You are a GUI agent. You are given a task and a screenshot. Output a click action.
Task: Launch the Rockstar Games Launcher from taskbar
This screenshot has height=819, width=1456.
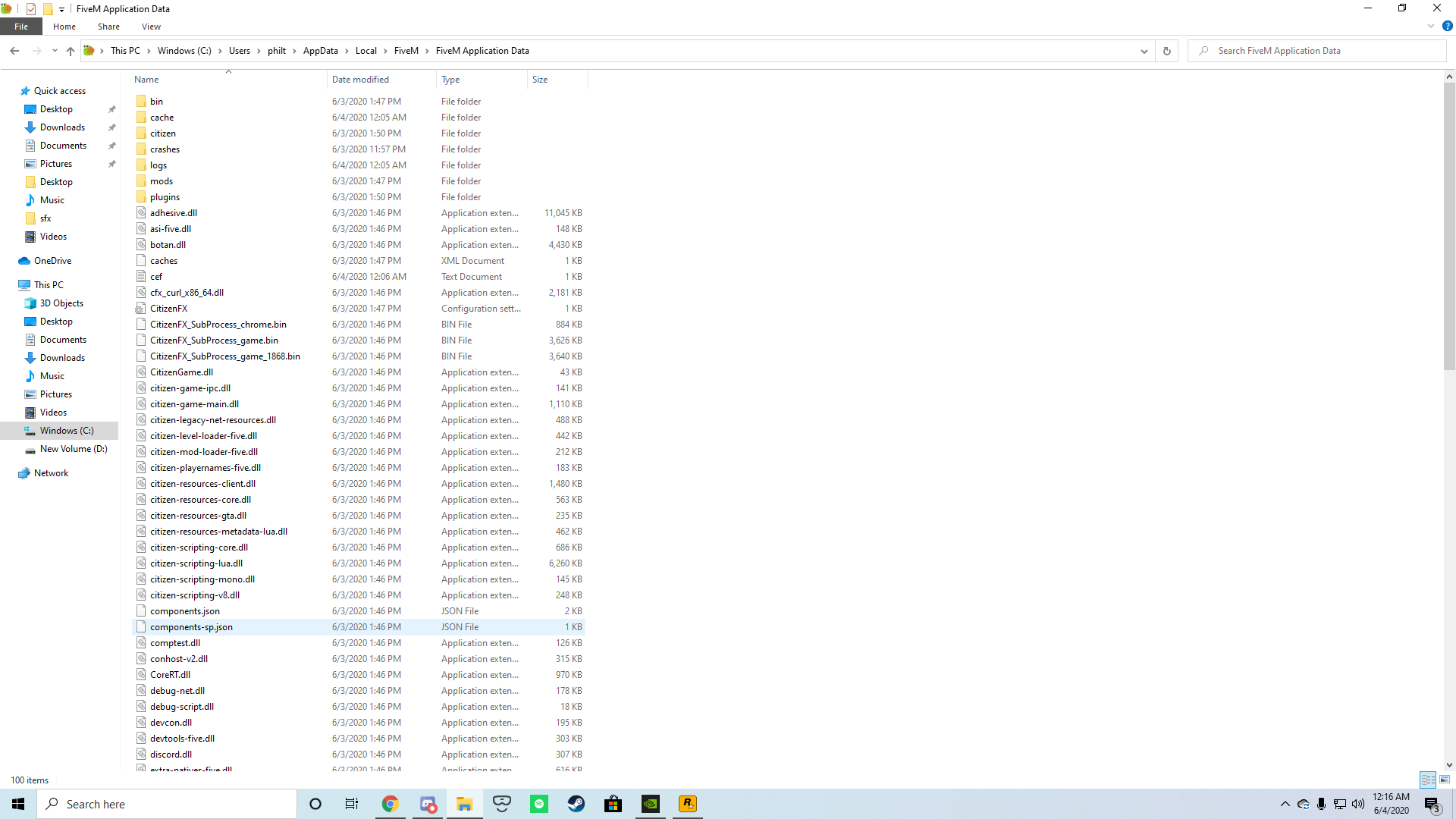tap(687, 804)
